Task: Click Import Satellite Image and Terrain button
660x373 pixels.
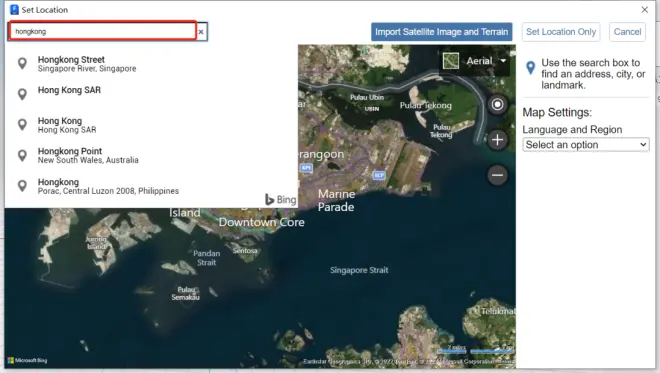Action: [442, 32]
